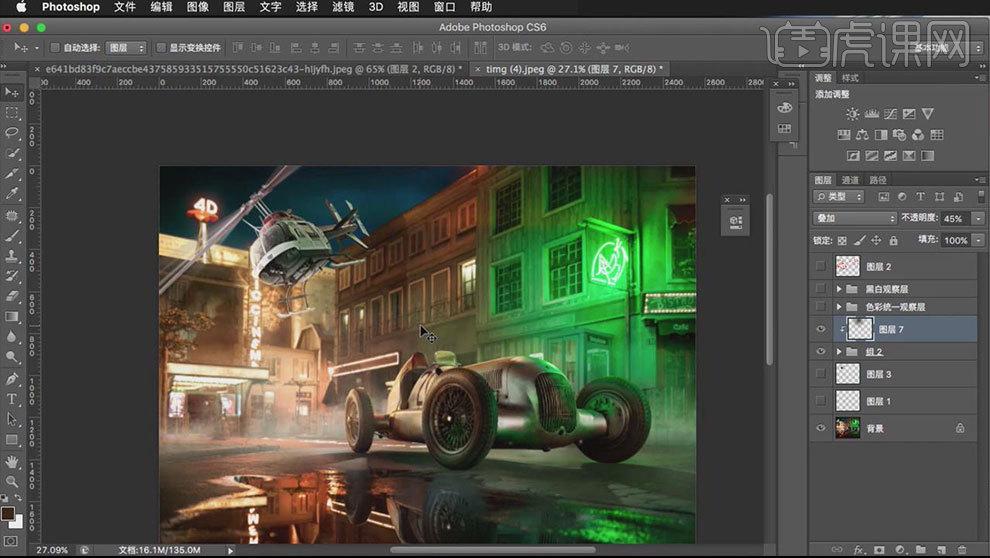990x558 pixels.
Task: Switch to the 样式 tab
Action: pyautogui.click(x=850, y=78)
